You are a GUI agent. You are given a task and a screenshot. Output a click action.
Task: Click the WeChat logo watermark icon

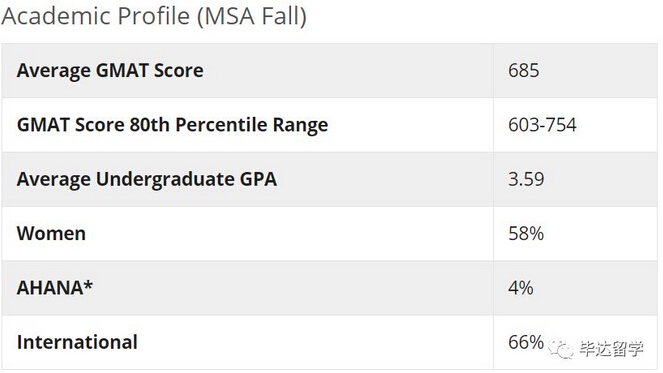point(561,349)
